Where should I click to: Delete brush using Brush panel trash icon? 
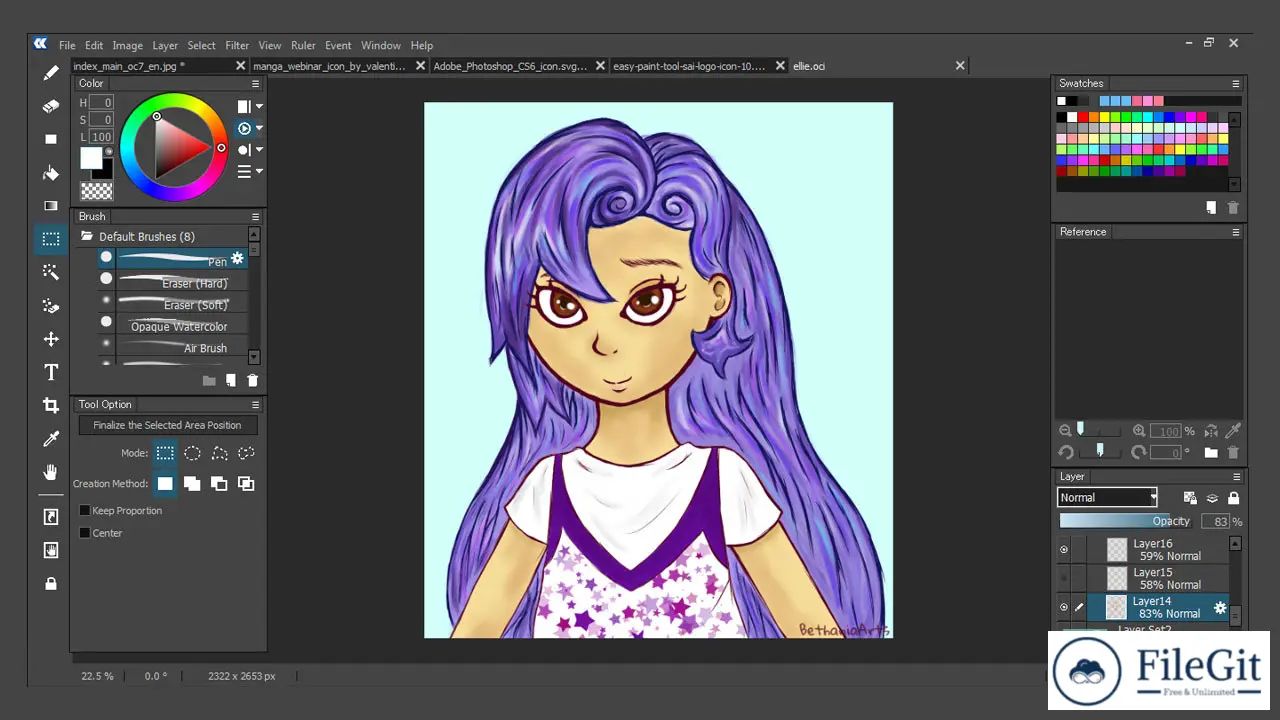point(252,381)
